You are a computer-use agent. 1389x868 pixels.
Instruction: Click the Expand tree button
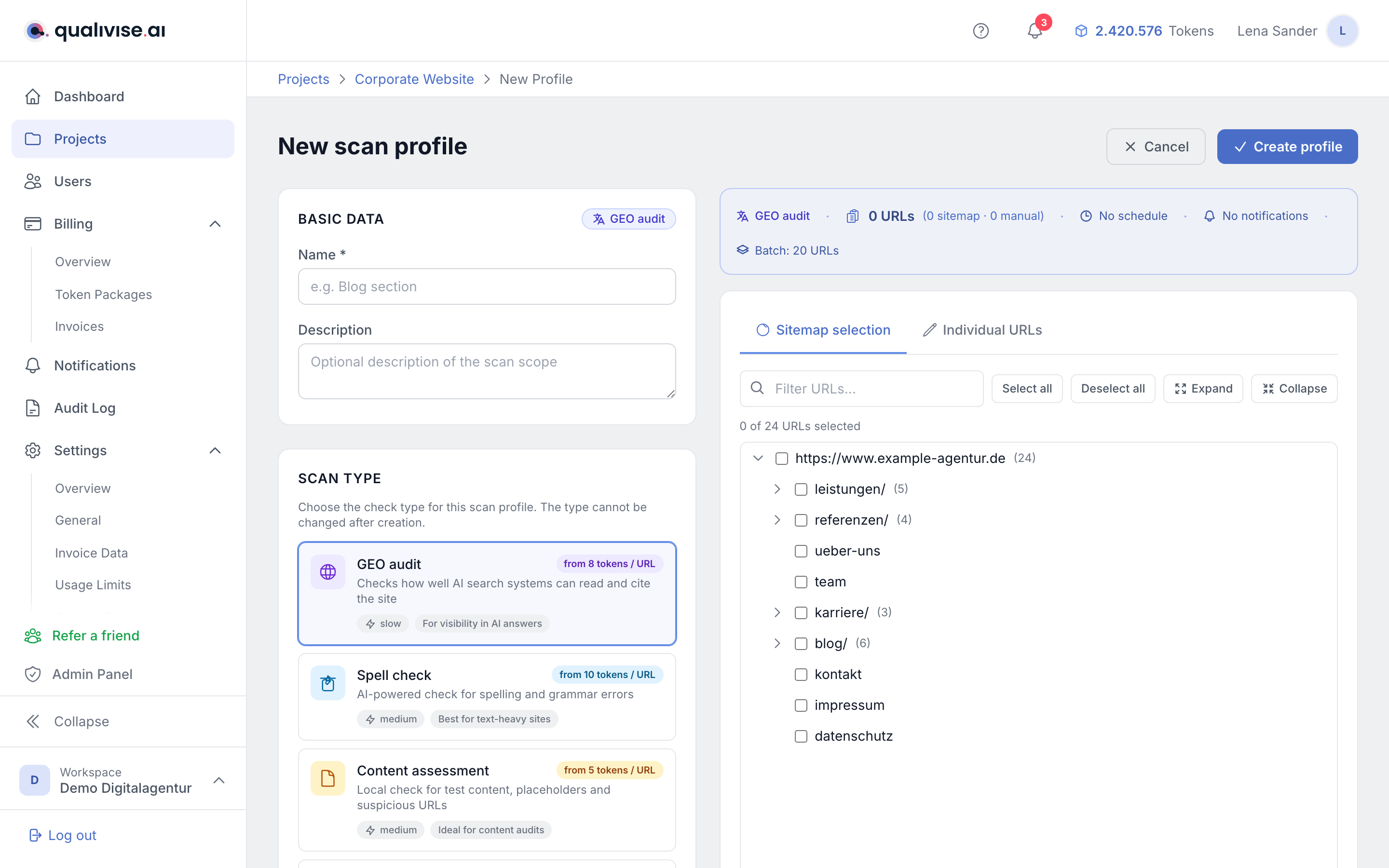click(x=1203, y=389)
